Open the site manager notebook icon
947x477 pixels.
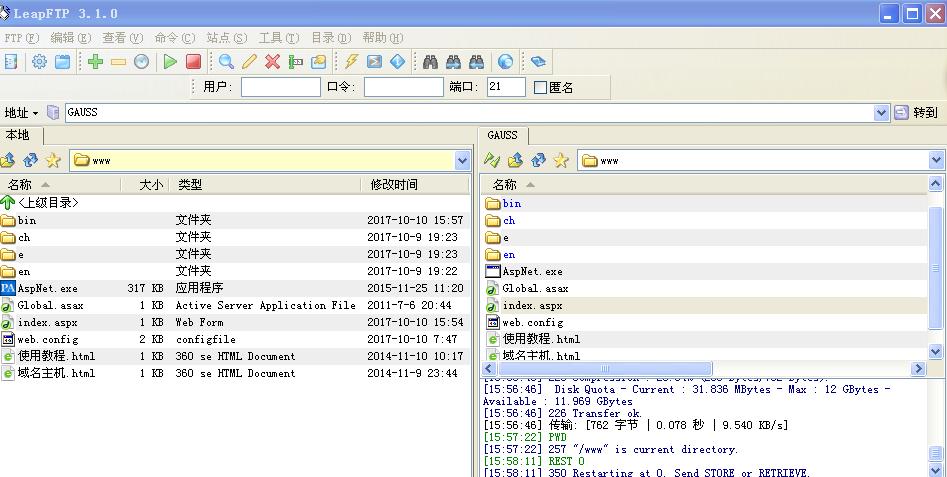(x=11, y=62)
